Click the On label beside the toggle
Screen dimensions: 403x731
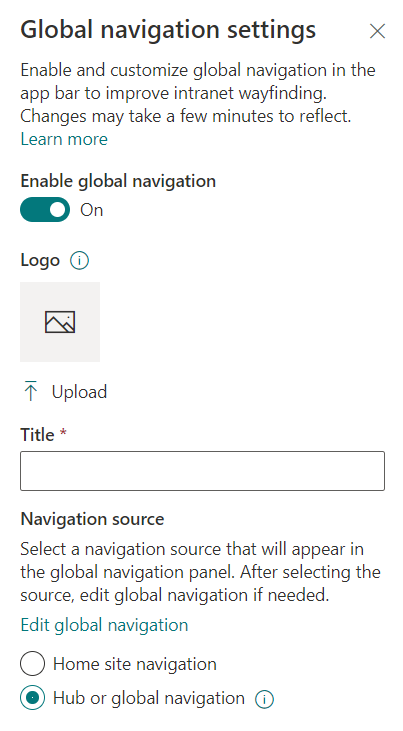pyautogui.click(x=91, y=210)
